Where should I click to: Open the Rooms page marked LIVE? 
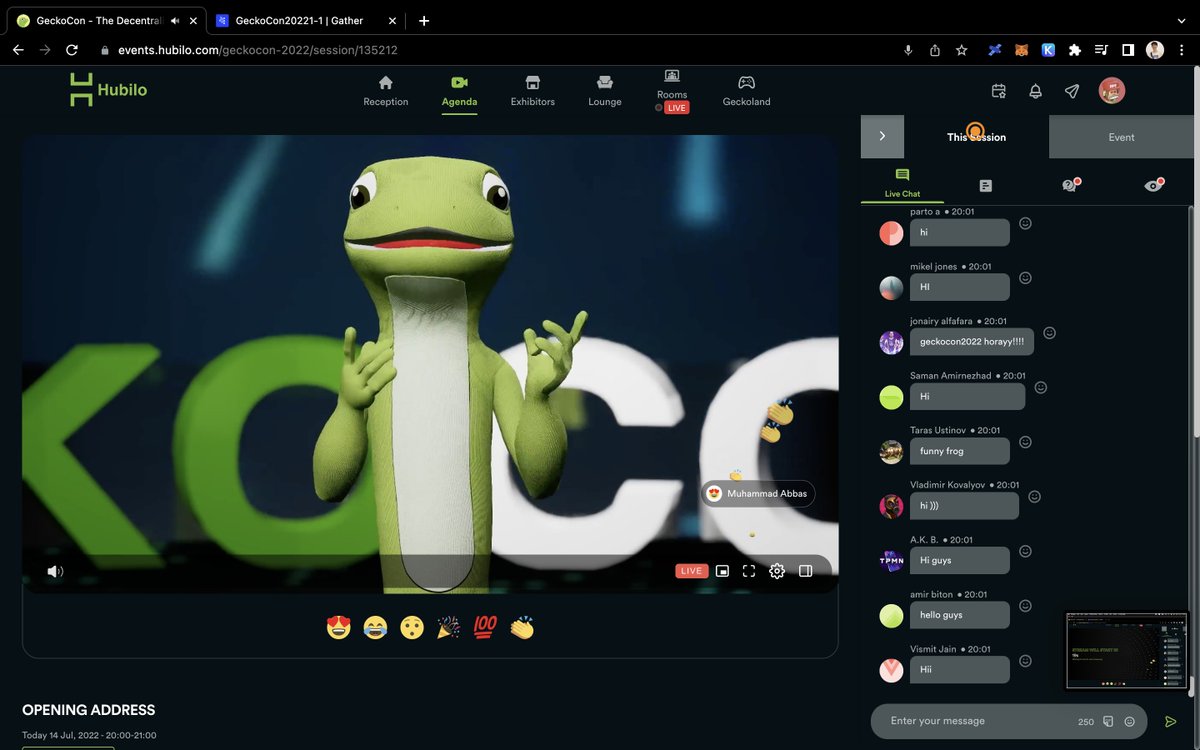(x=671, y=91)
